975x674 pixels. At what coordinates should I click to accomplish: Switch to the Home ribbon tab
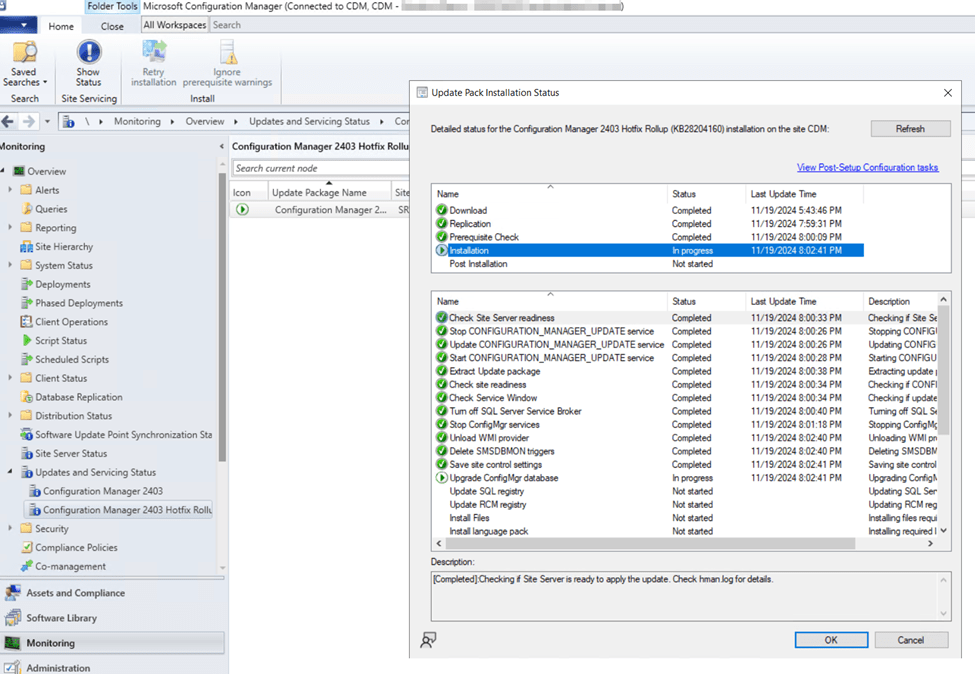[61, 26]
